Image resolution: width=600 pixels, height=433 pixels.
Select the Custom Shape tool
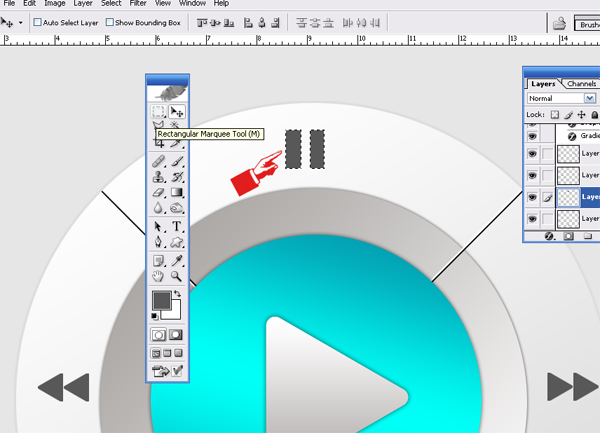(177, 242)
